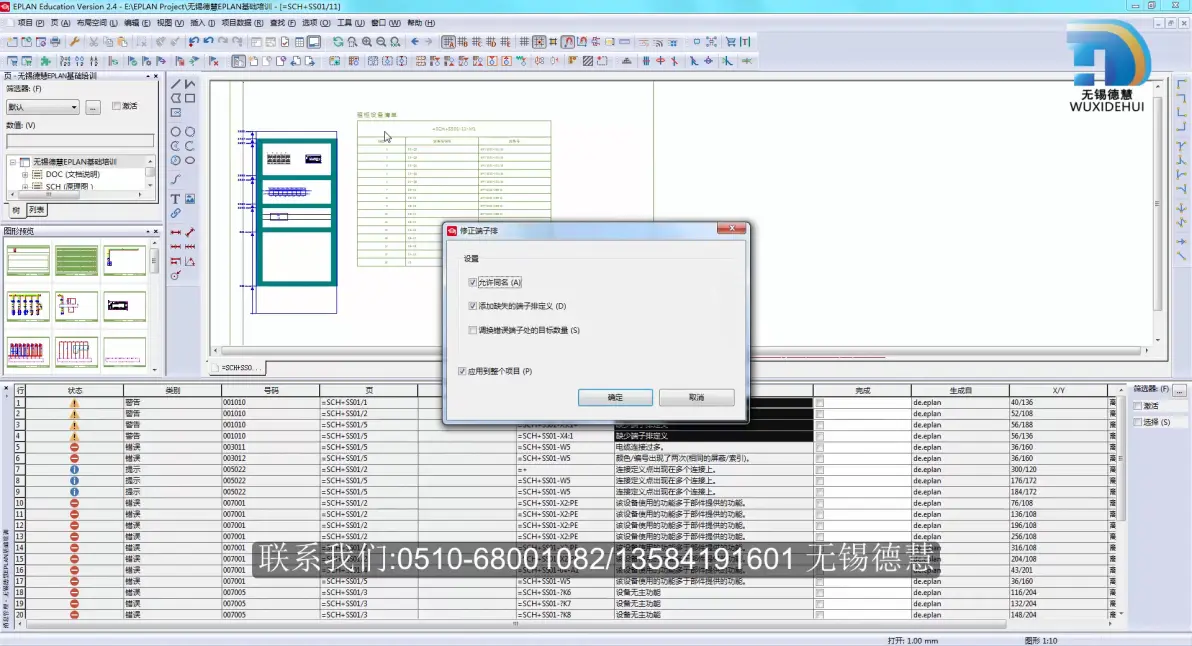This screenshot has height=646, width=1192.
Task: Click the 确定 button in the dialog
Action: [615, 397]
